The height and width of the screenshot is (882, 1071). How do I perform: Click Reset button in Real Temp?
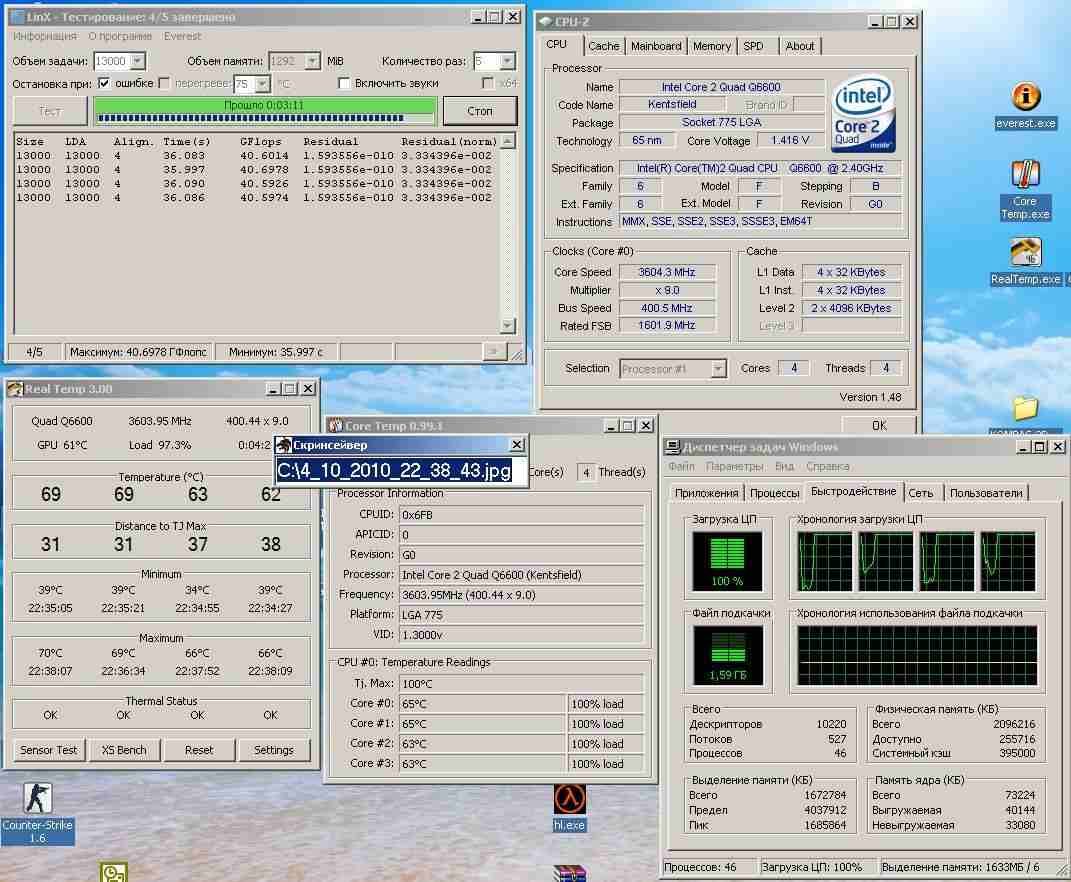(199, 749)
